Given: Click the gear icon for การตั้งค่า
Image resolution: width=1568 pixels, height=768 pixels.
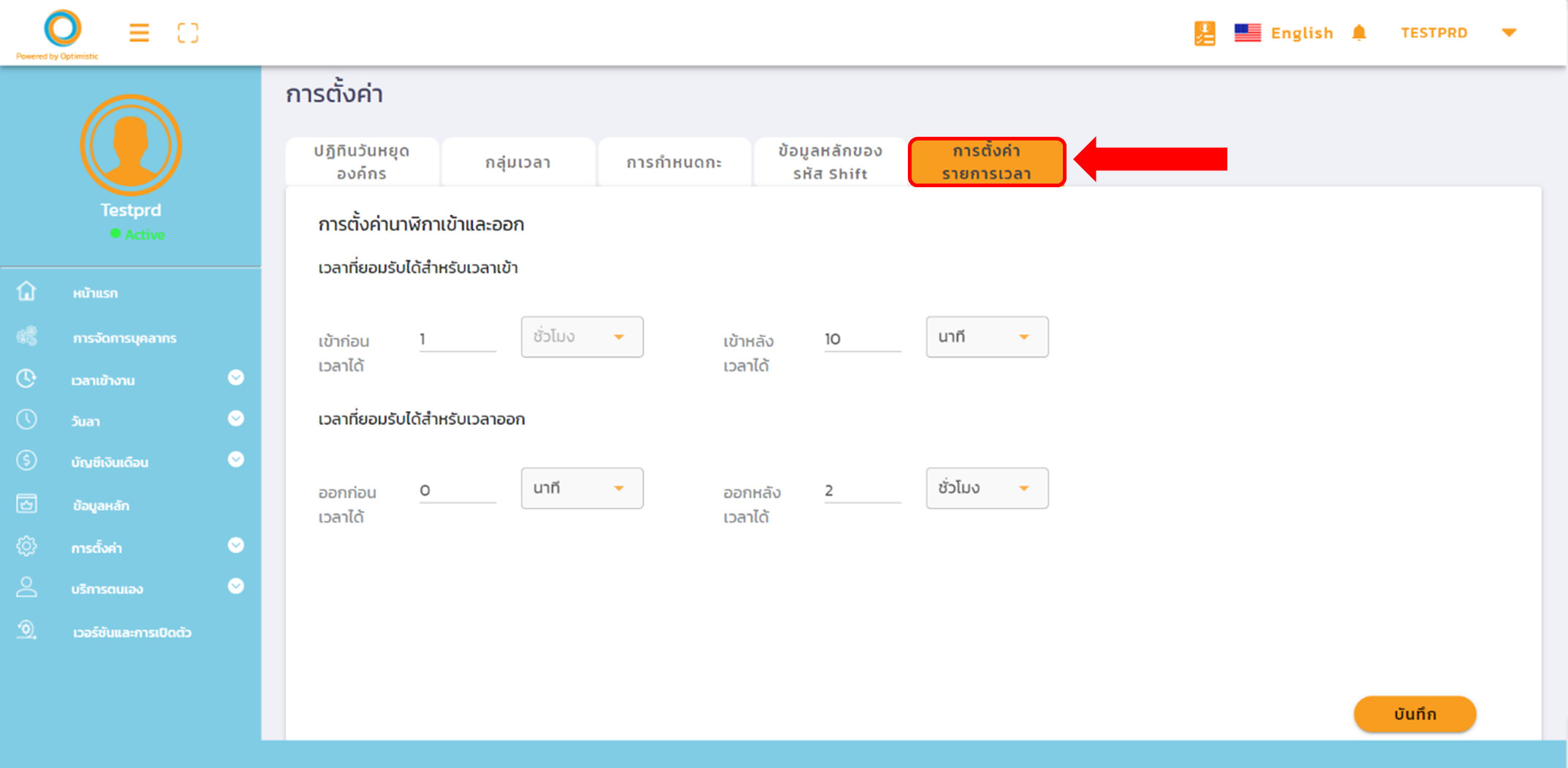Looking at the screenshot, I should [x=26, y=546].
